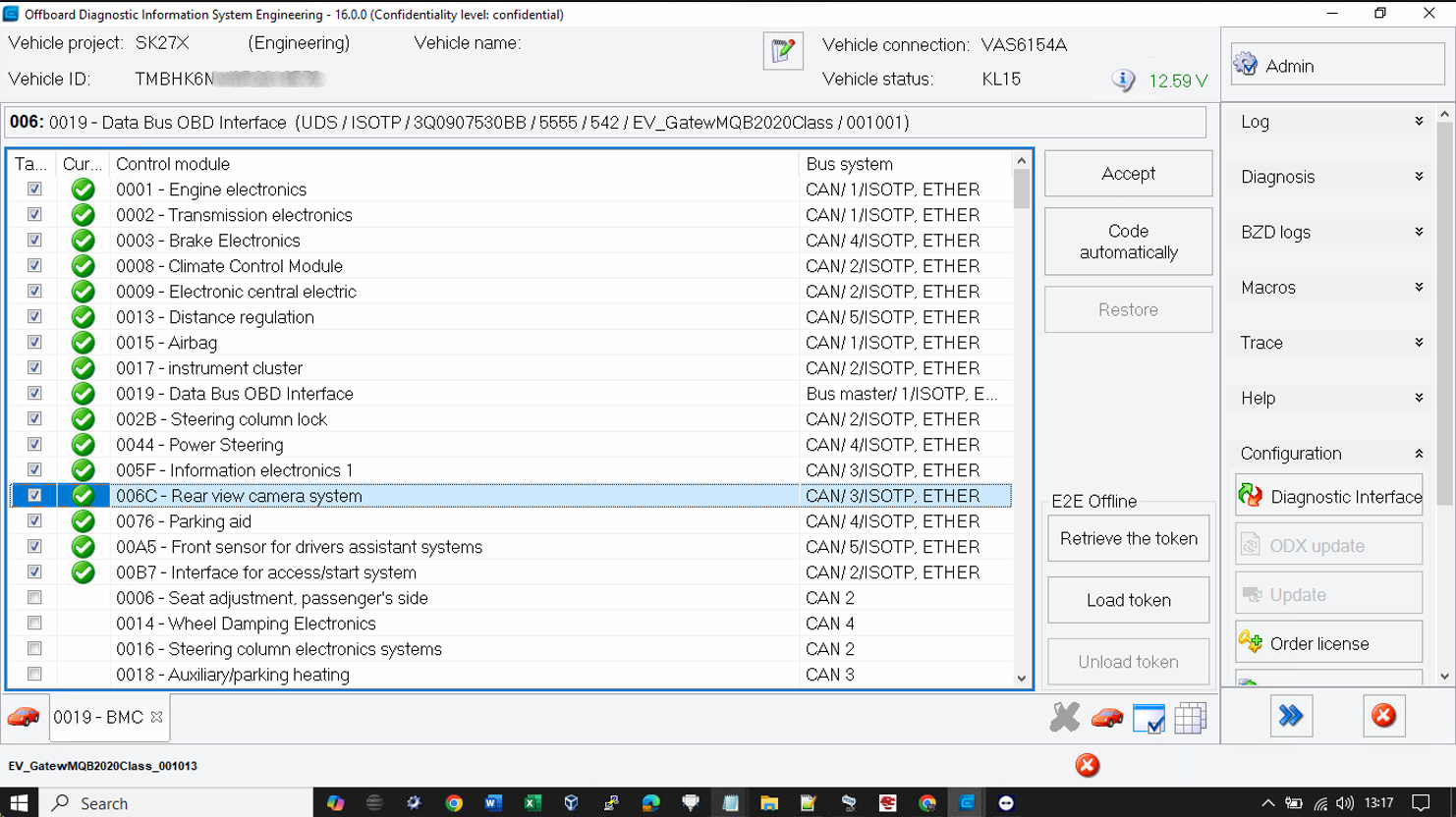This screenshot has width=1456, height=817.
Task: Click the Order license button
Action: coord(1328,643)
